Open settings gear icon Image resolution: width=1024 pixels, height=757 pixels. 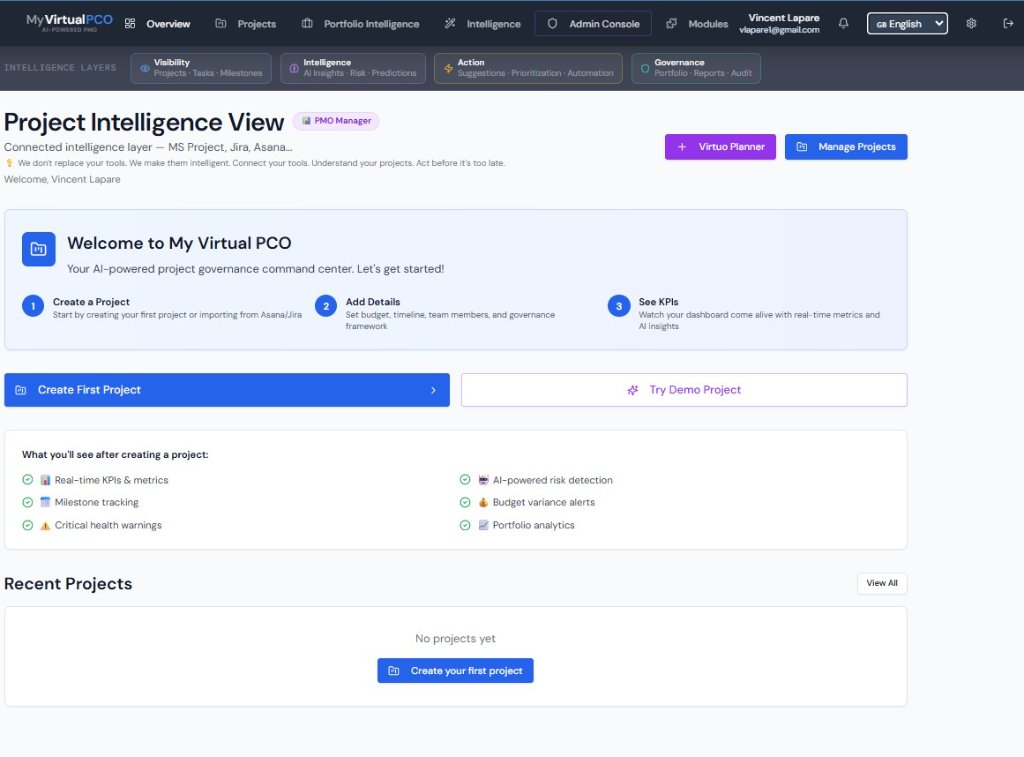971,24
